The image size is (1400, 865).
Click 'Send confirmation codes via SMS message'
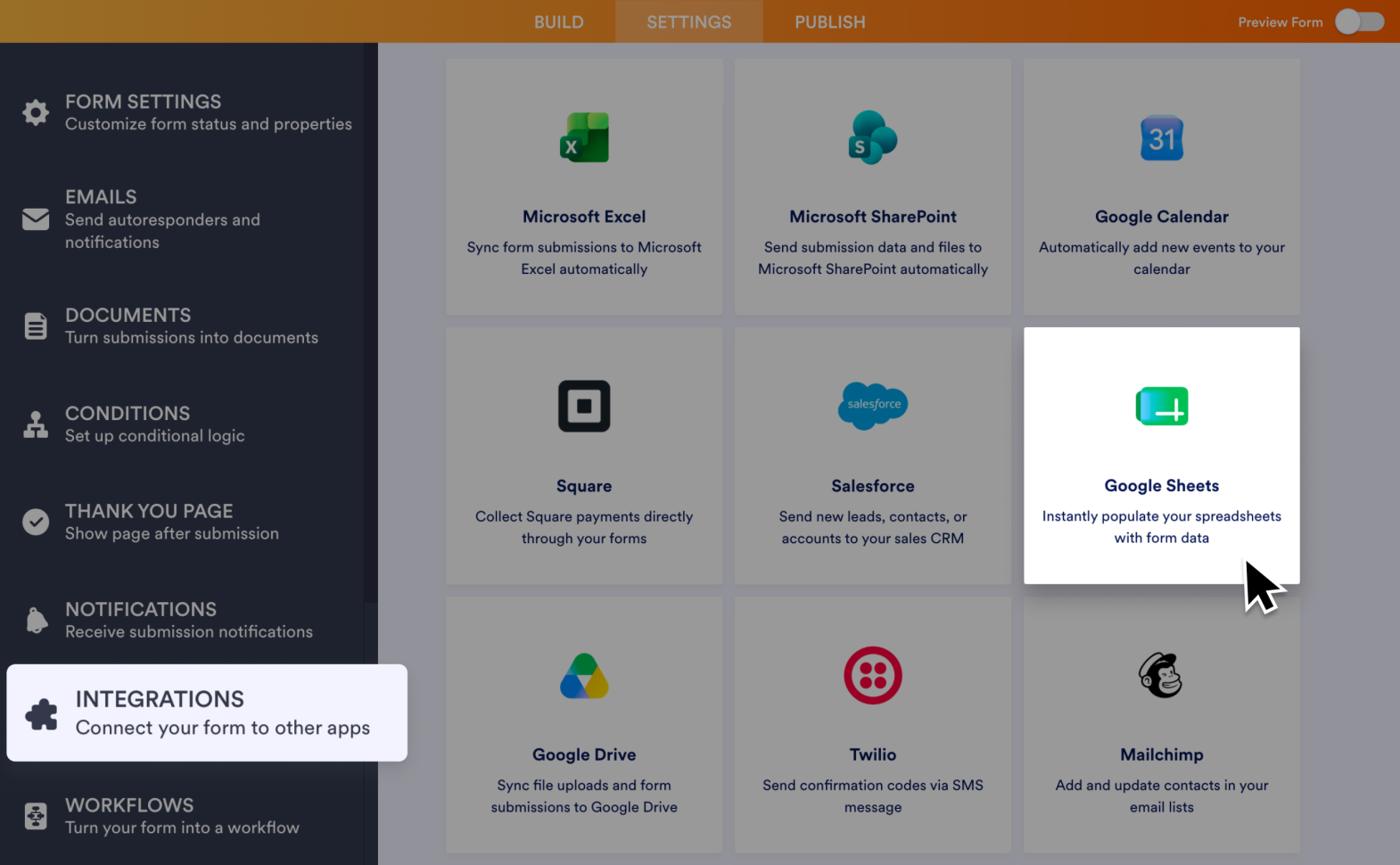873,795
